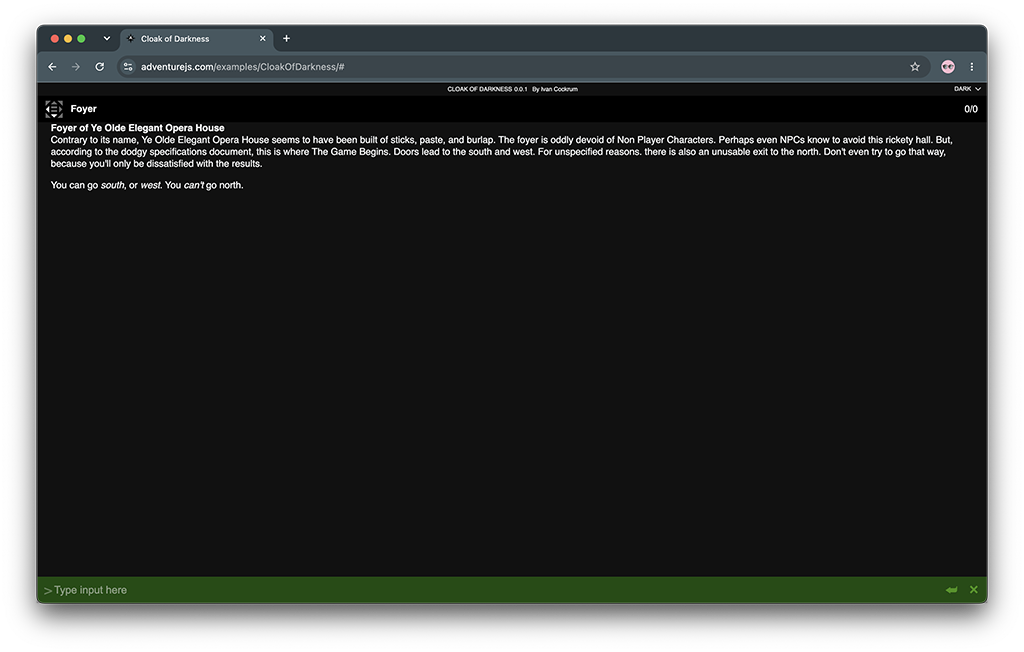The width and height of the screenshot is (1024, 652).
Task: Open a new browser tab
Action: click(x=286, y=39)
